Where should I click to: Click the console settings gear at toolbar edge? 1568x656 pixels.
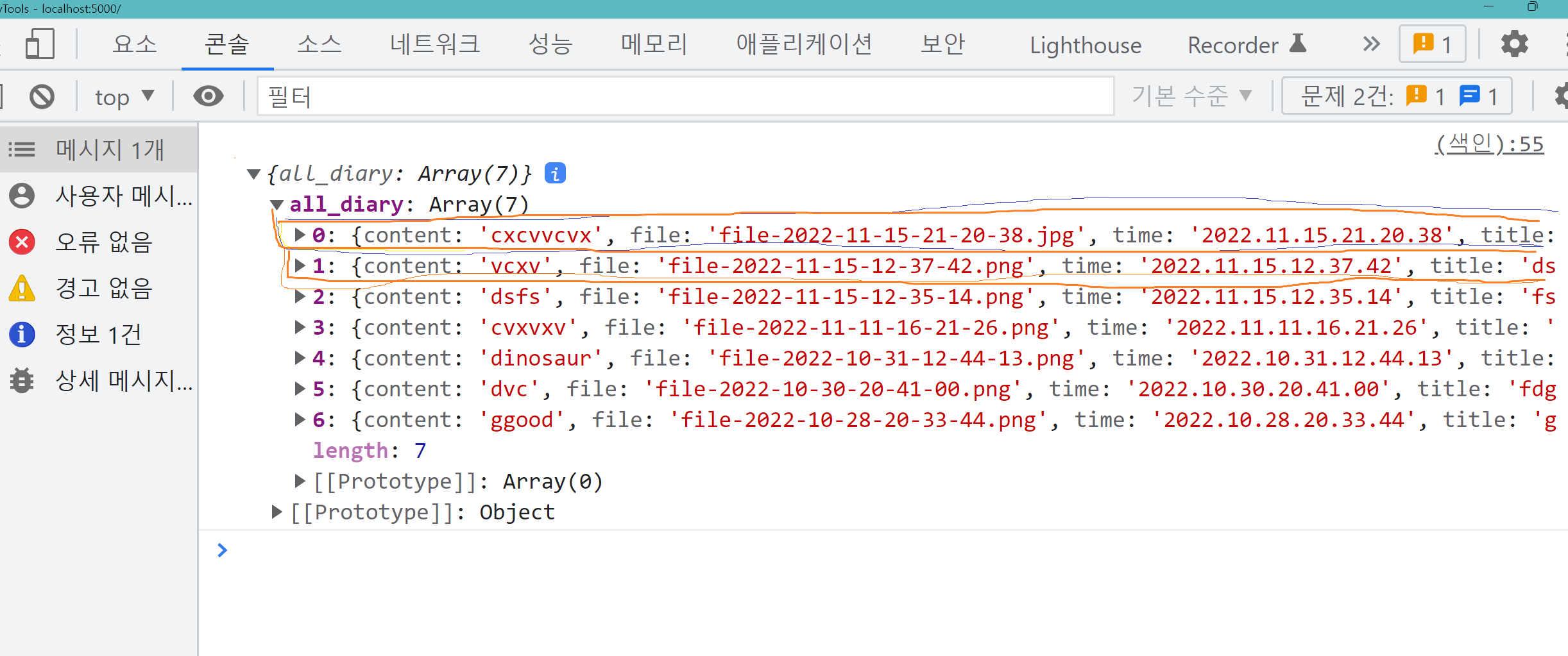tap(1562, 97)
